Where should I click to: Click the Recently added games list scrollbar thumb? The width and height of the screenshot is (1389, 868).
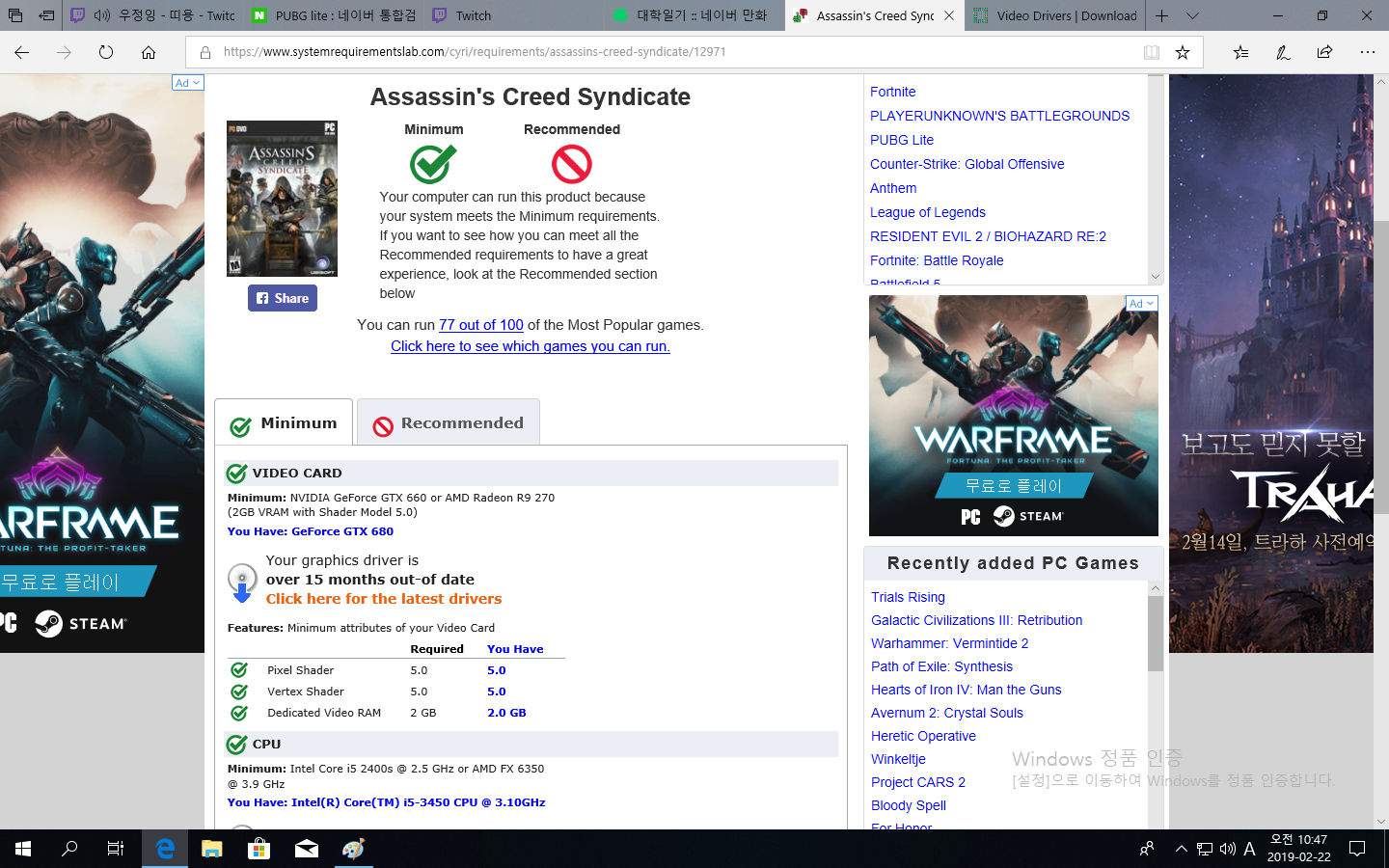tap(1156, 634)
